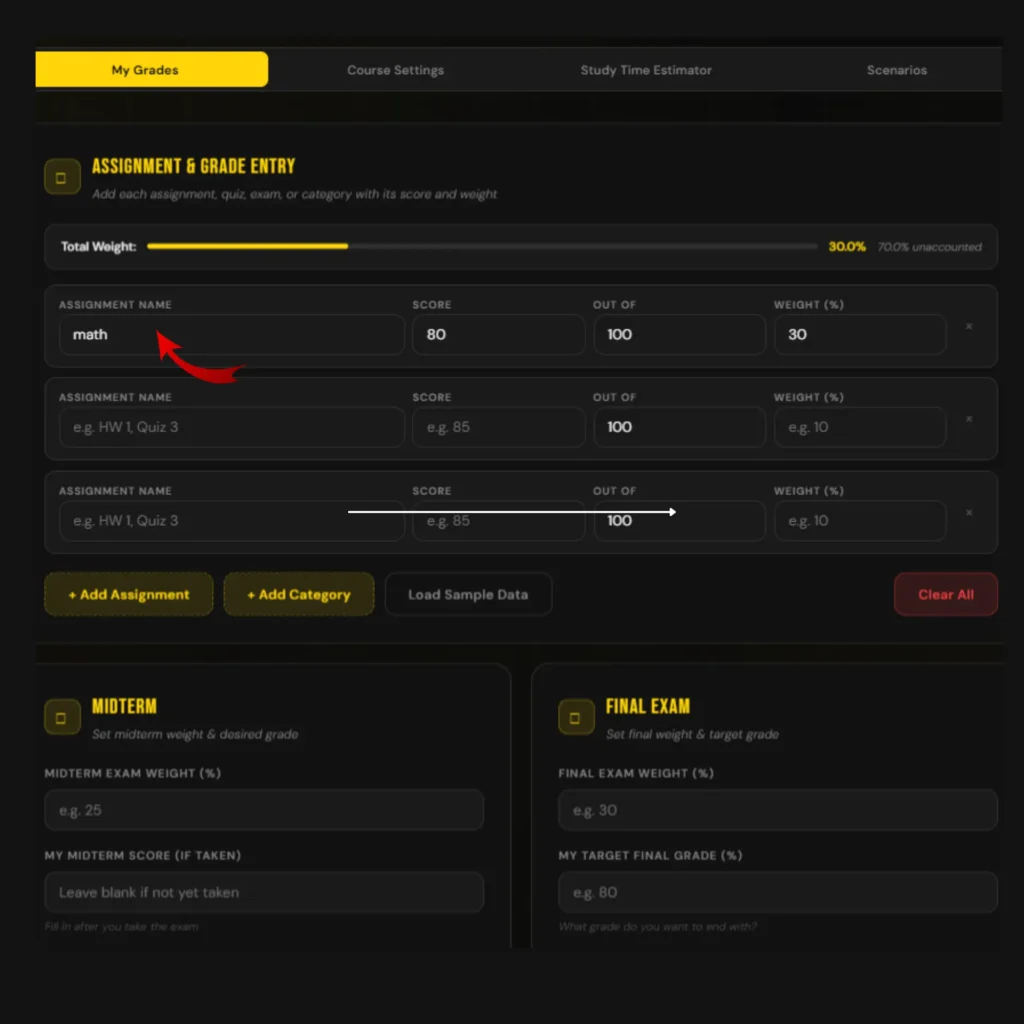Edit the out of field in math row
The width and height of the screenshot is (1024, 1024).
(x=679, y=334)
